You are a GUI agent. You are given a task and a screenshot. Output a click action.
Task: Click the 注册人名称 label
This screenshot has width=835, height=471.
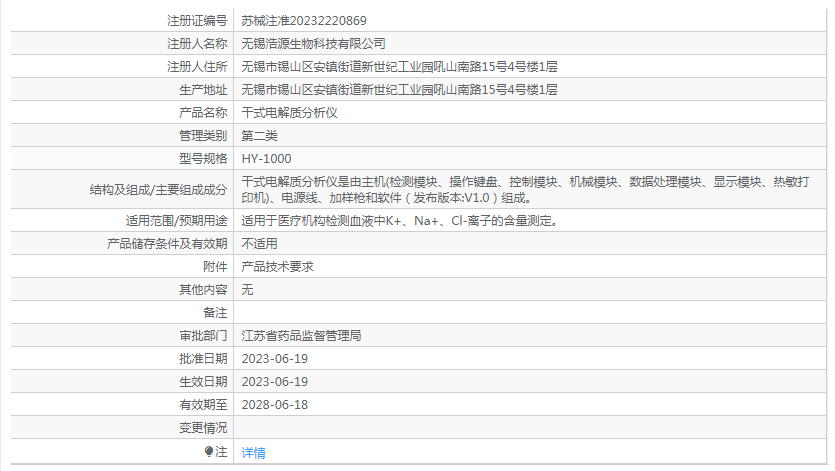coord(197,44)
